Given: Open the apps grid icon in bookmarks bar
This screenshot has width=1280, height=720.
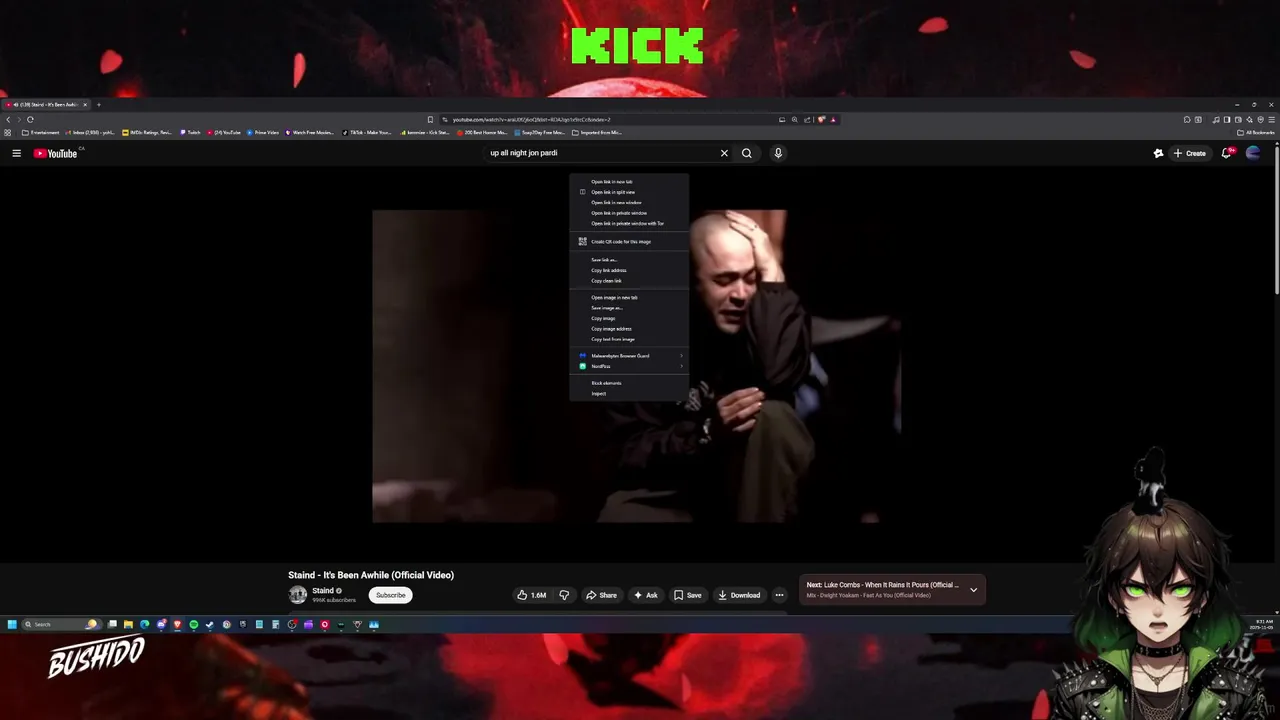Looking at the screenshot, I should 8,132.
